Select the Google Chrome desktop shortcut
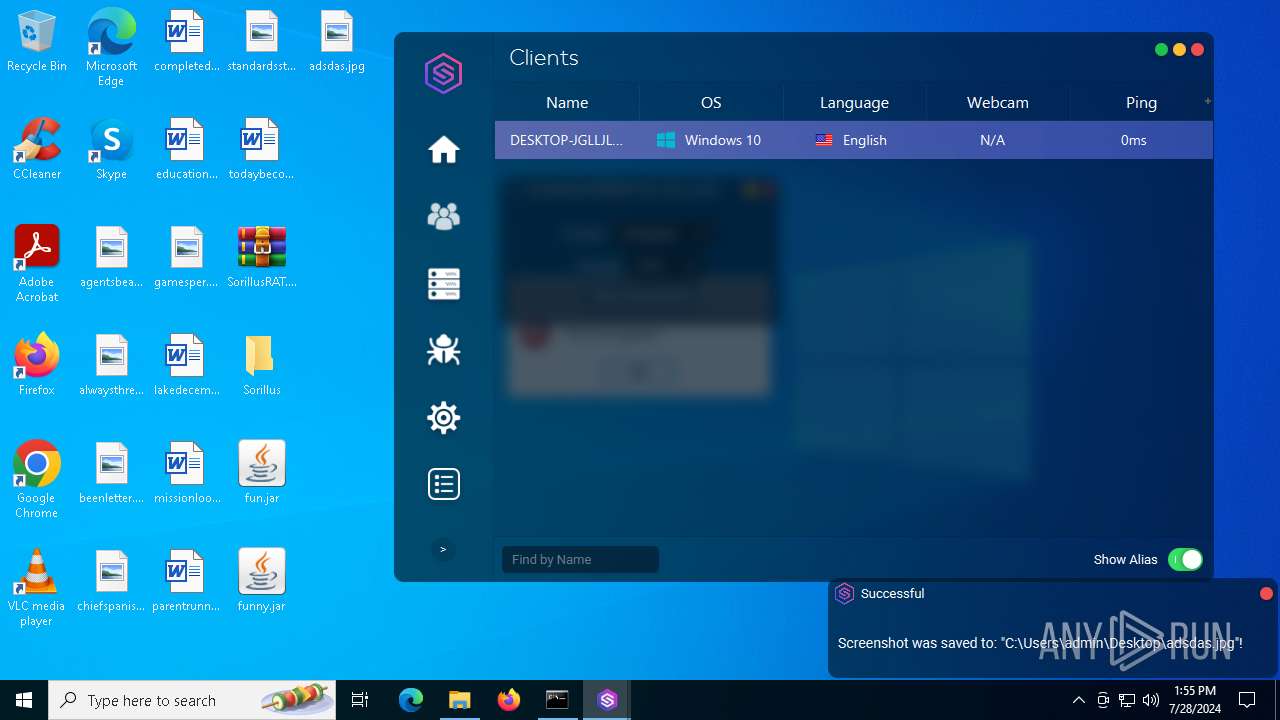The width and height of the screenshot is (1280, 720). (37, 480)
